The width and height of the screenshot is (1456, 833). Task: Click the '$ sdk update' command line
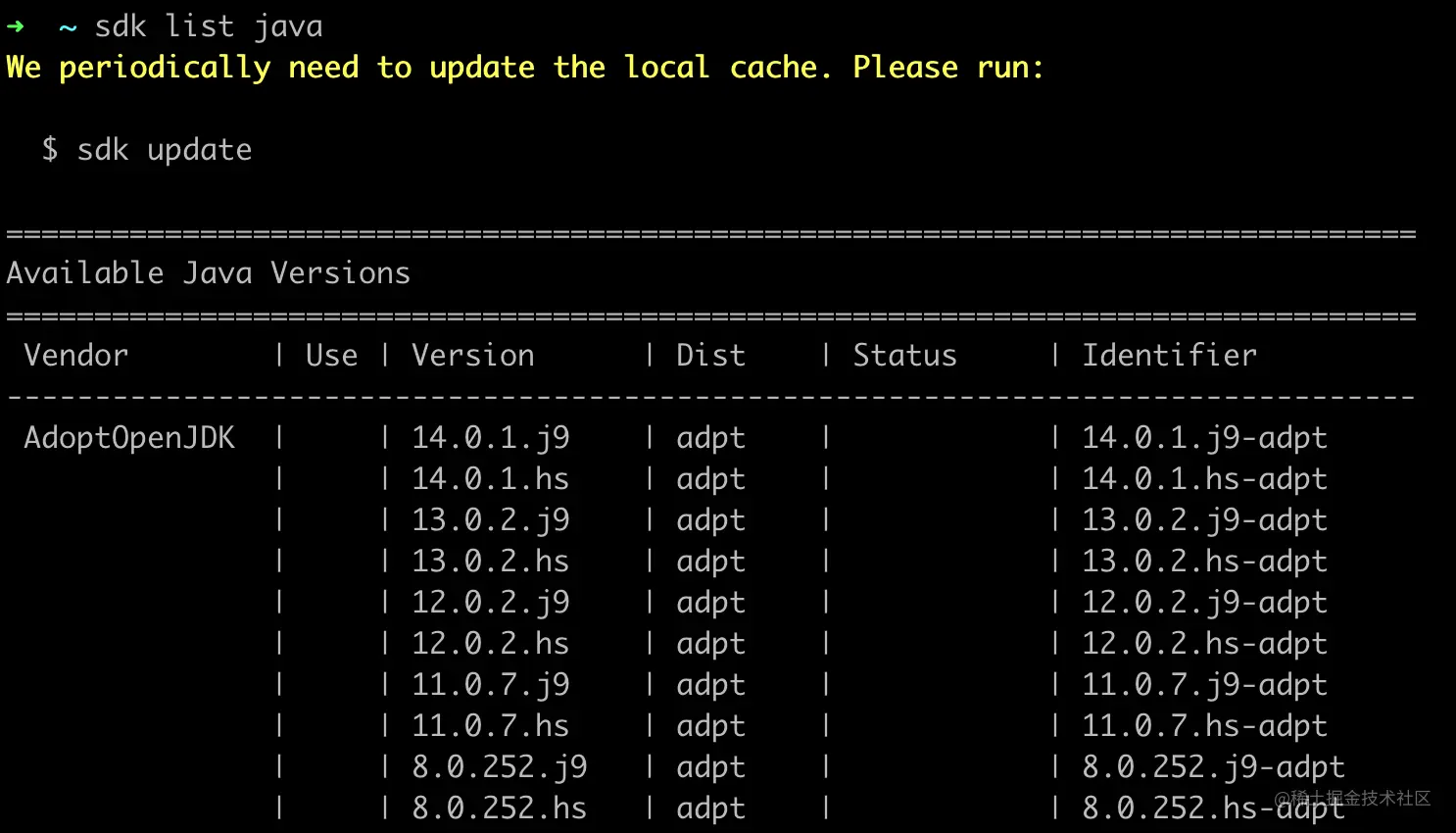[147, 150]
